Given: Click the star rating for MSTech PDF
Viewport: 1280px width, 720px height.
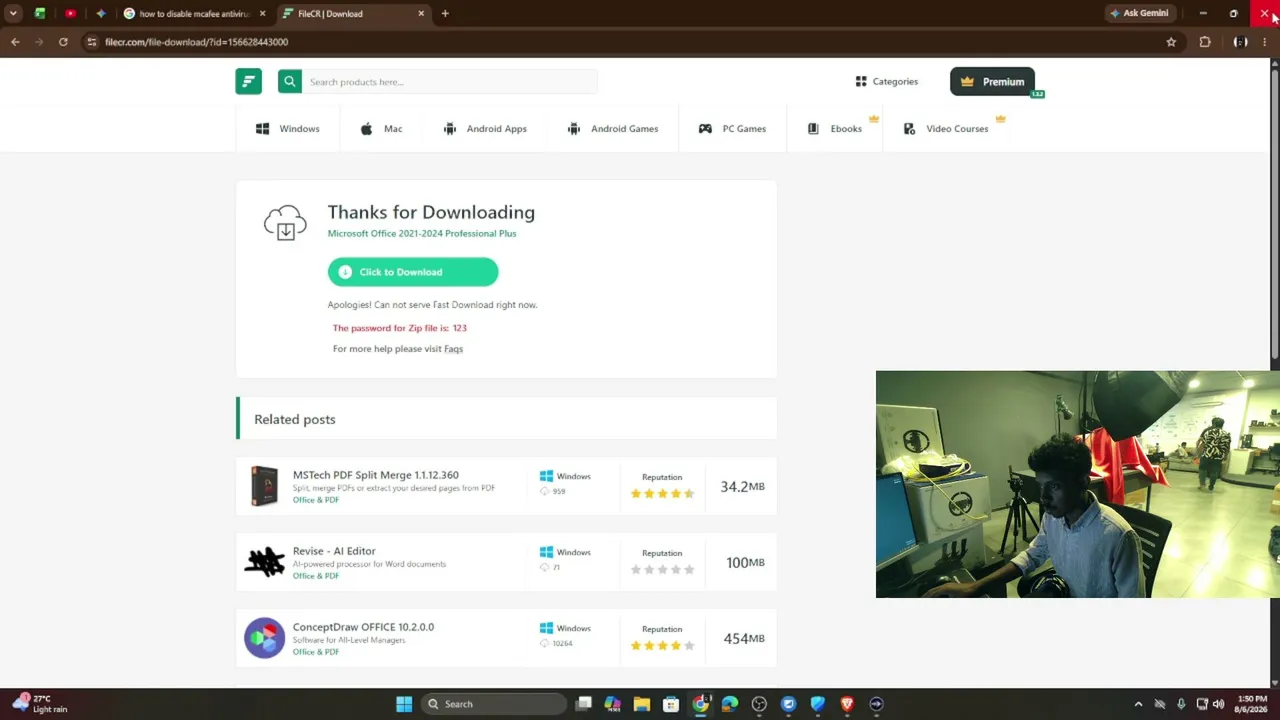Looking at the screenshot, I should click(x=662, y=493).
